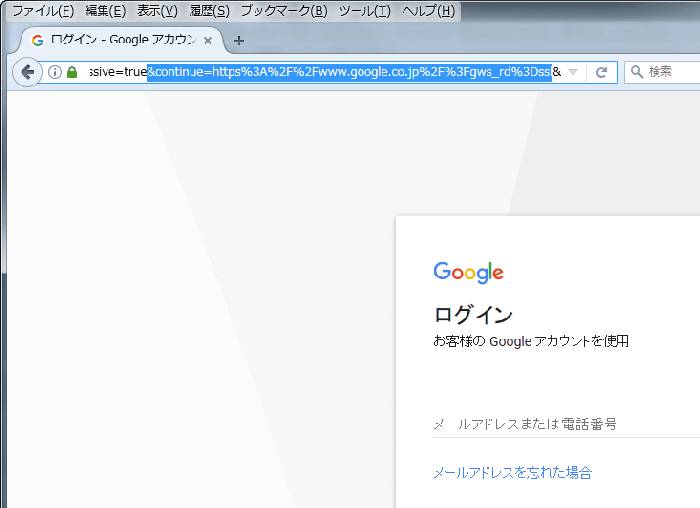700x508 pixels.
Task: Open the ブックマーク(B) menu
Action: (284, 11)
